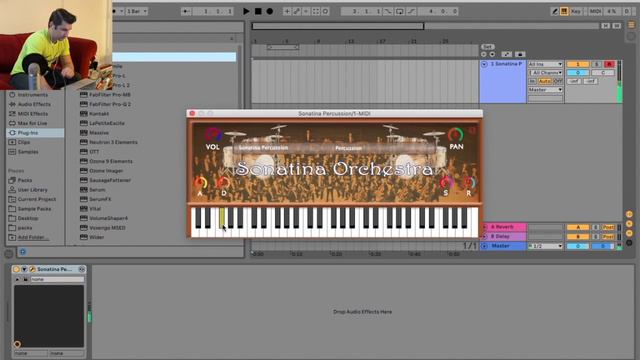Adjust the Release (R) knob
Screen dimensions: 640x360
point(469,182)
